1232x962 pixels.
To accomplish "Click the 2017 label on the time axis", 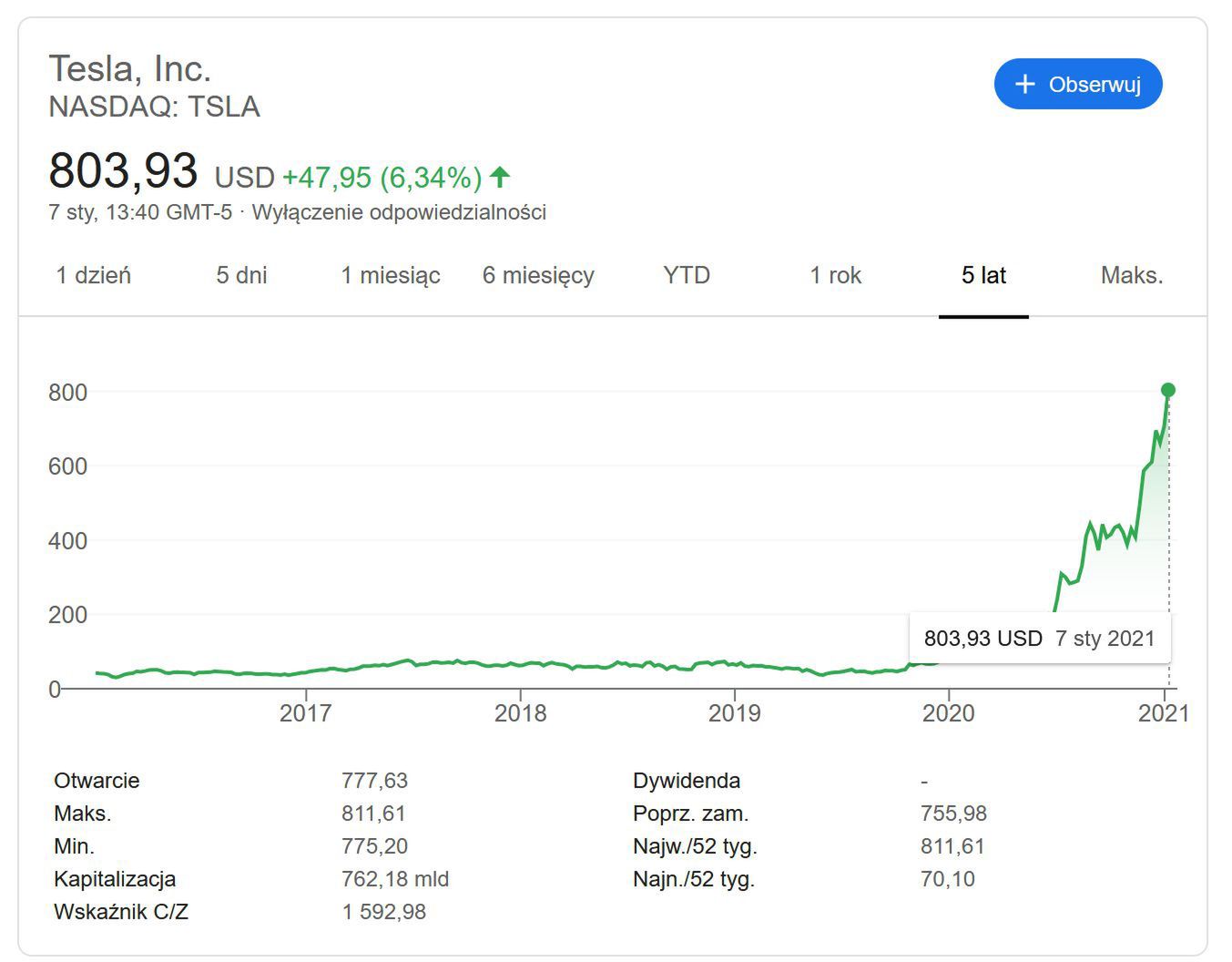I will [305, 712].
